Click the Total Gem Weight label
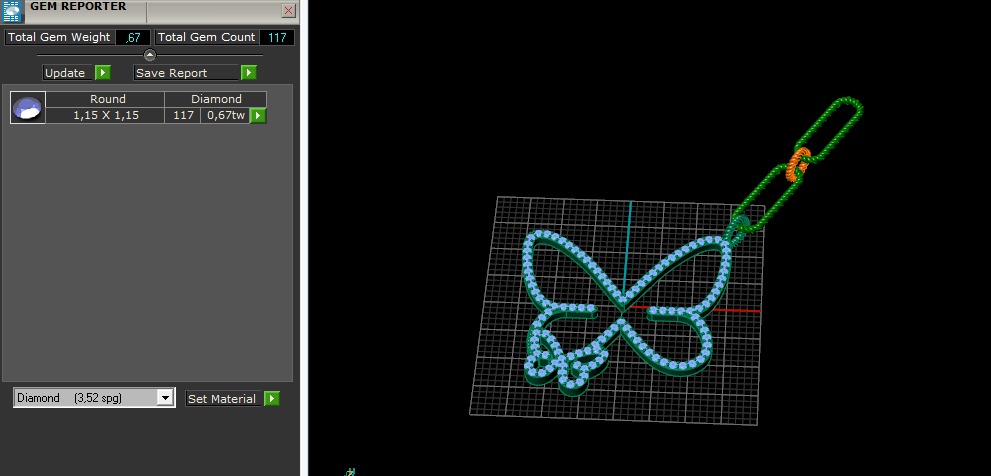This screenshot has height=476, width=991. (x=59, y=37)
